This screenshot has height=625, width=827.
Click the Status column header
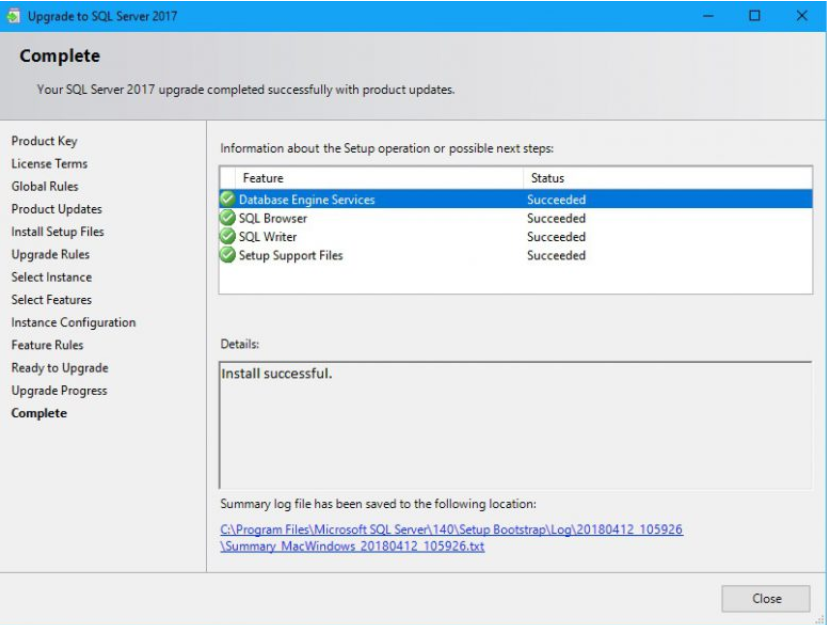[x=667, y=178]
